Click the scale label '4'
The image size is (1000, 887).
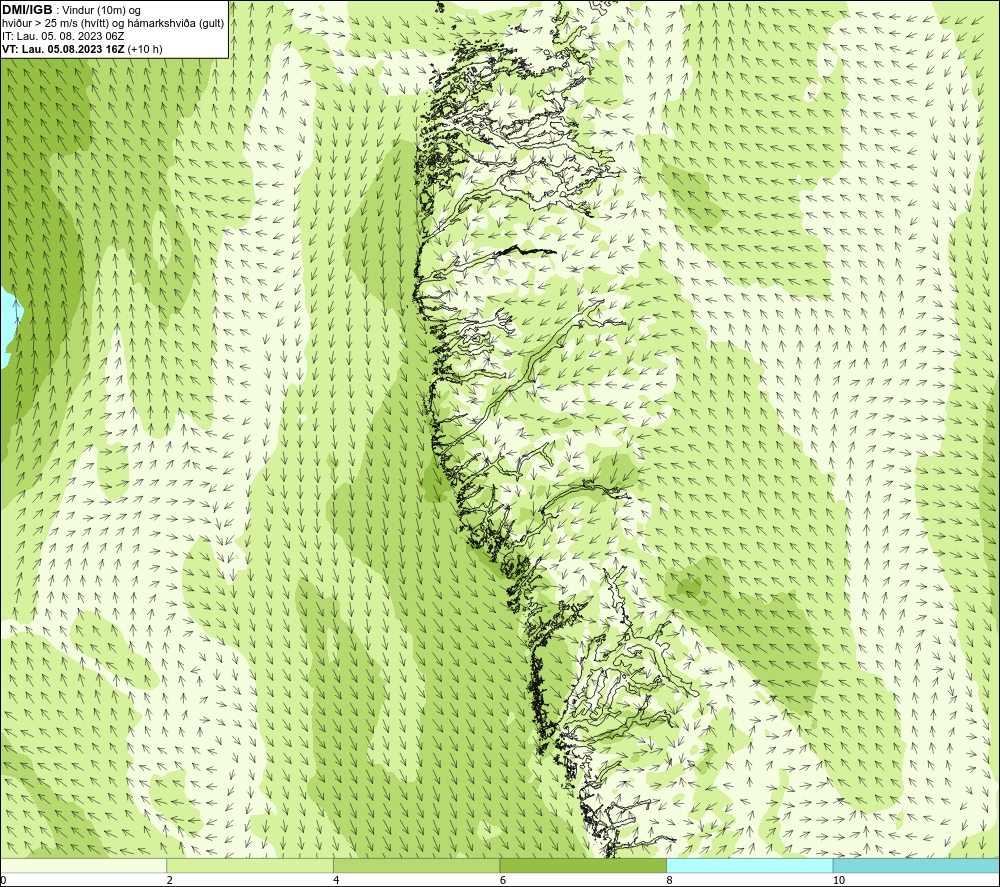pos(336,881)
